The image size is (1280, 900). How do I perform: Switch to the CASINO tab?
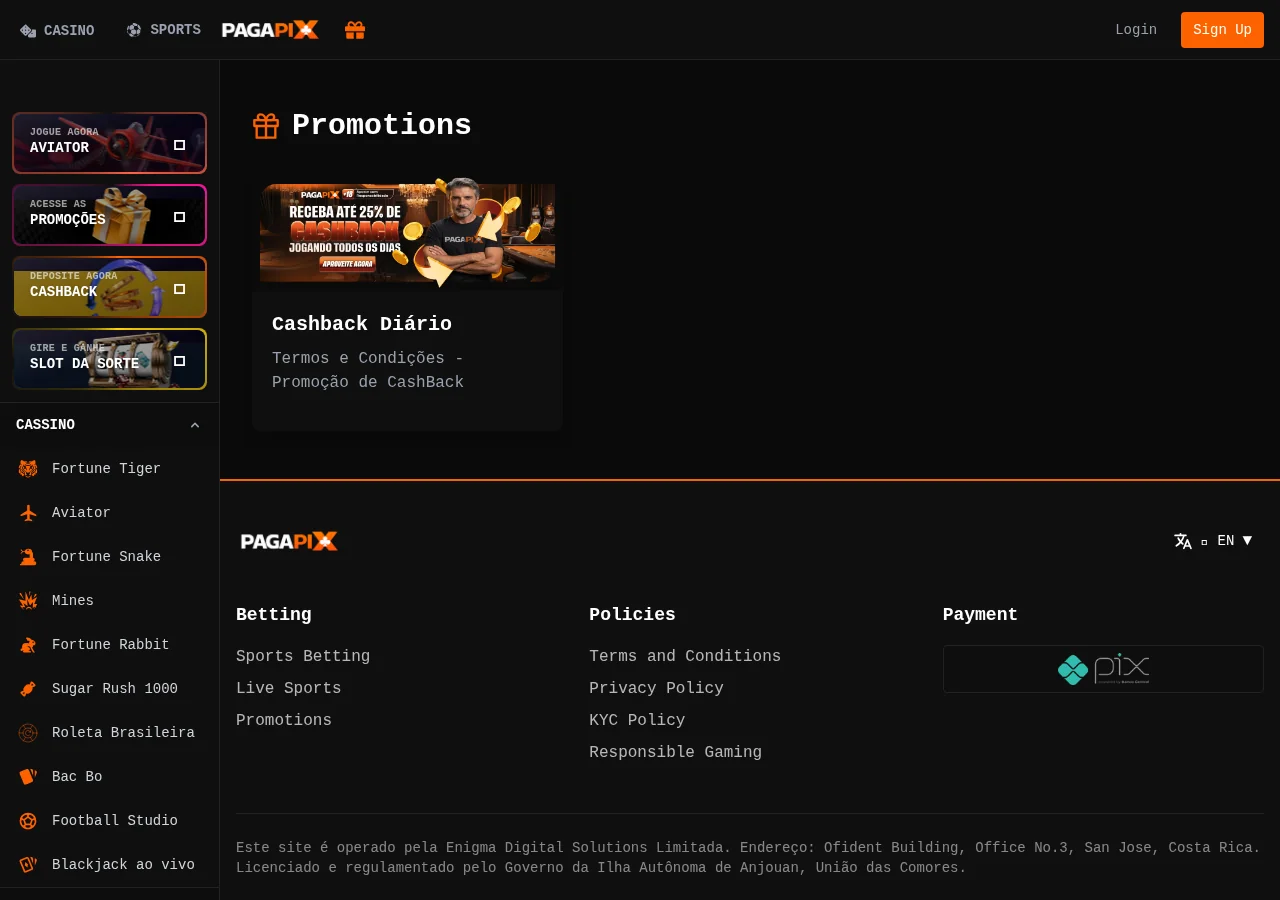click(57, 31)
